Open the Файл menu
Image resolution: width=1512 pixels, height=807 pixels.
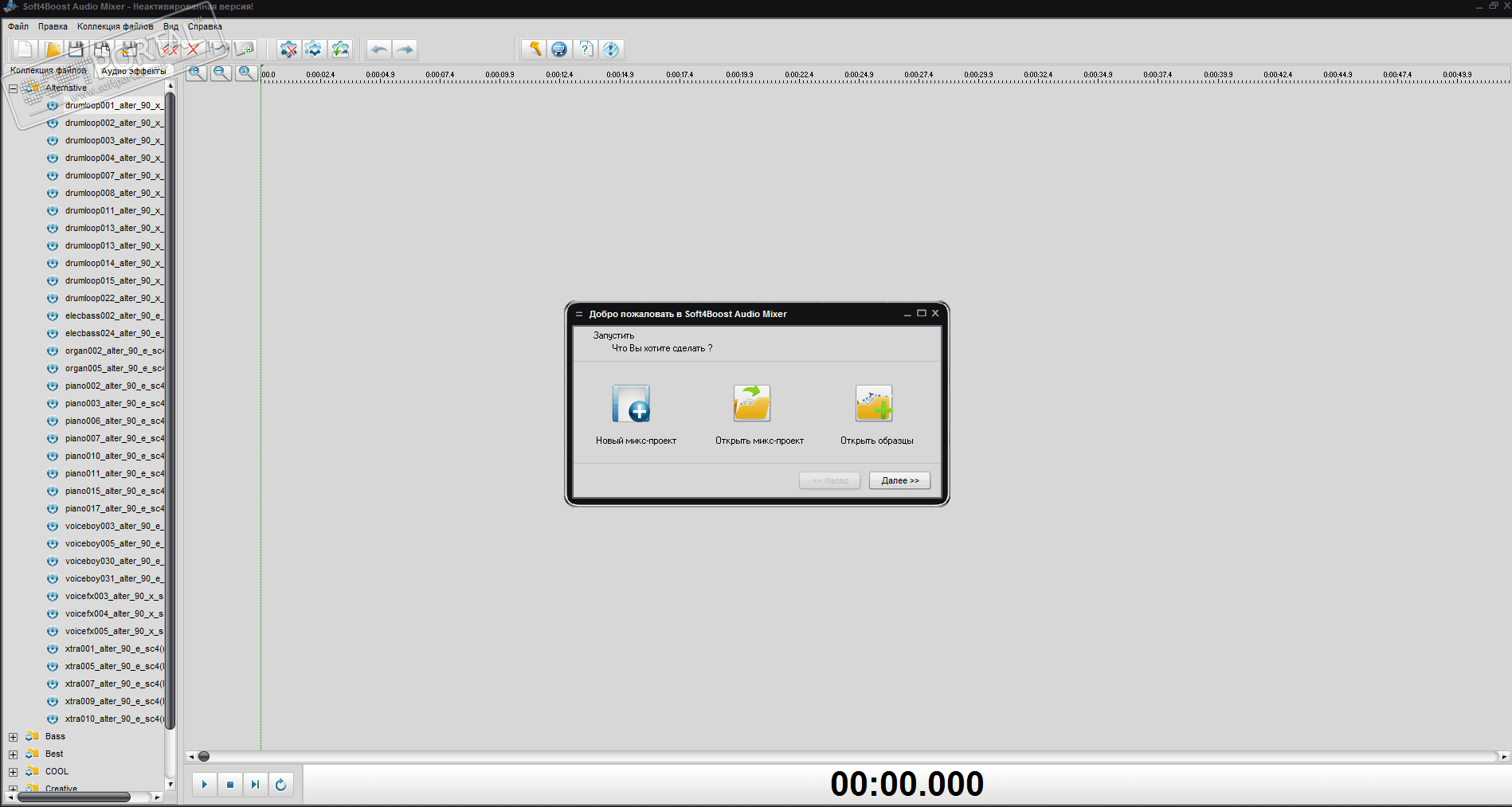click(18, 26)
